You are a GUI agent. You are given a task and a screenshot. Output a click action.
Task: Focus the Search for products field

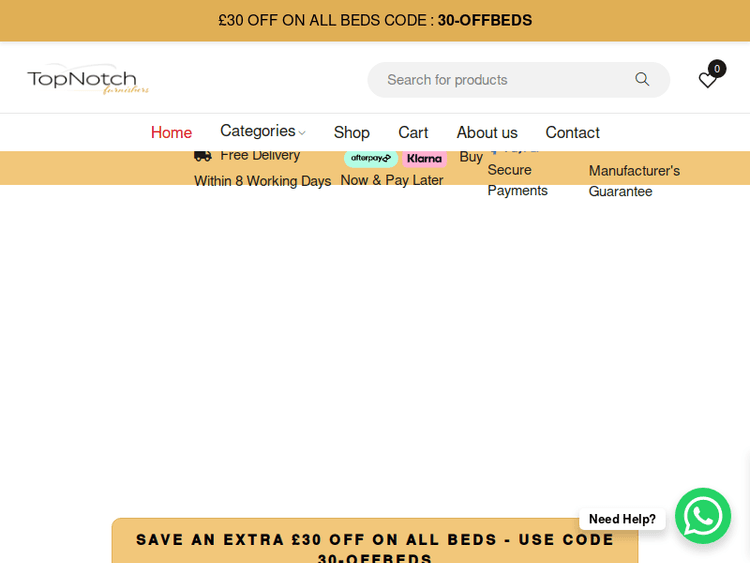coord(500,79)
